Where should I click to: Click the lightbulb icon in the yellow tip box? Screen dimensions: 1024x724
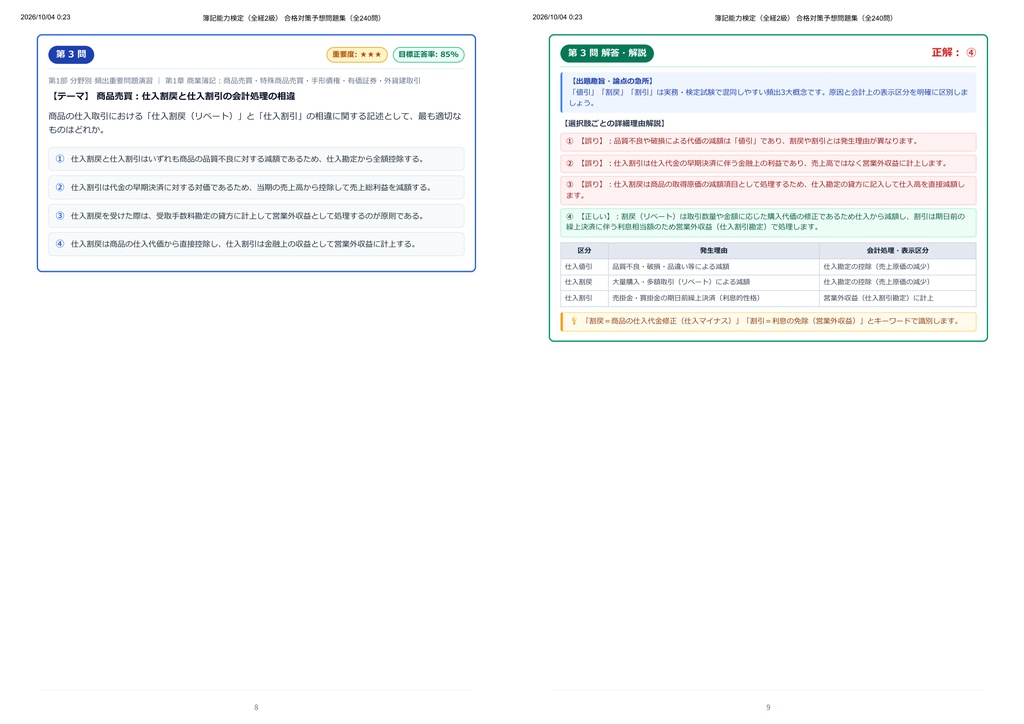point(574,321)
